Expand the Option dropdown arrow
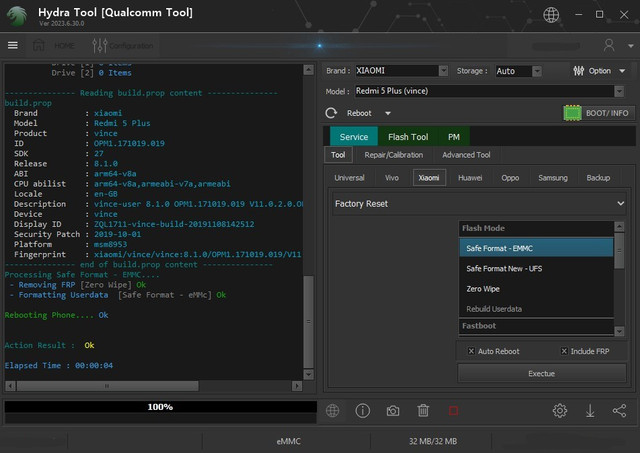Viewport: 640px width, 453px height. [x=622, y=71]
